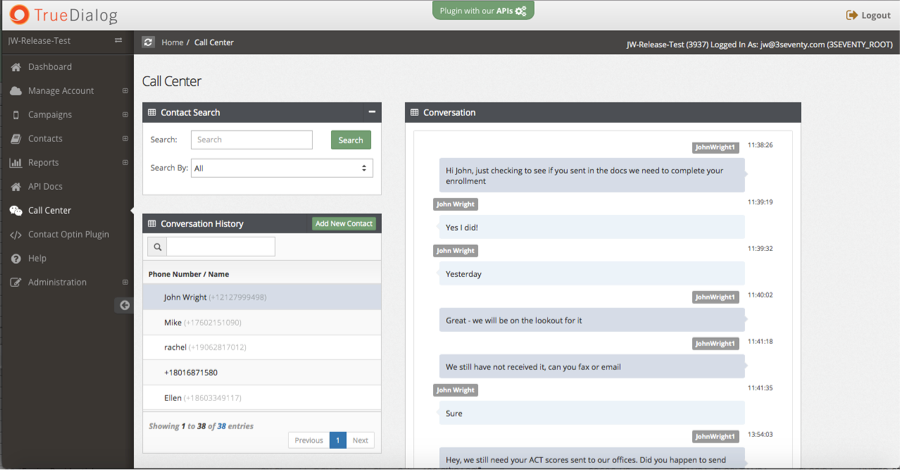Select the +18016871580 conversation row
900x470 pixels.
(262, 372)
